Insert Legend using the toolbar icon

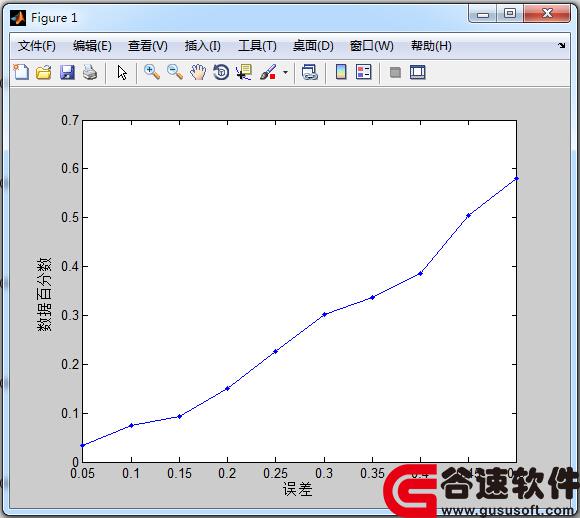(x=364, y=72)
